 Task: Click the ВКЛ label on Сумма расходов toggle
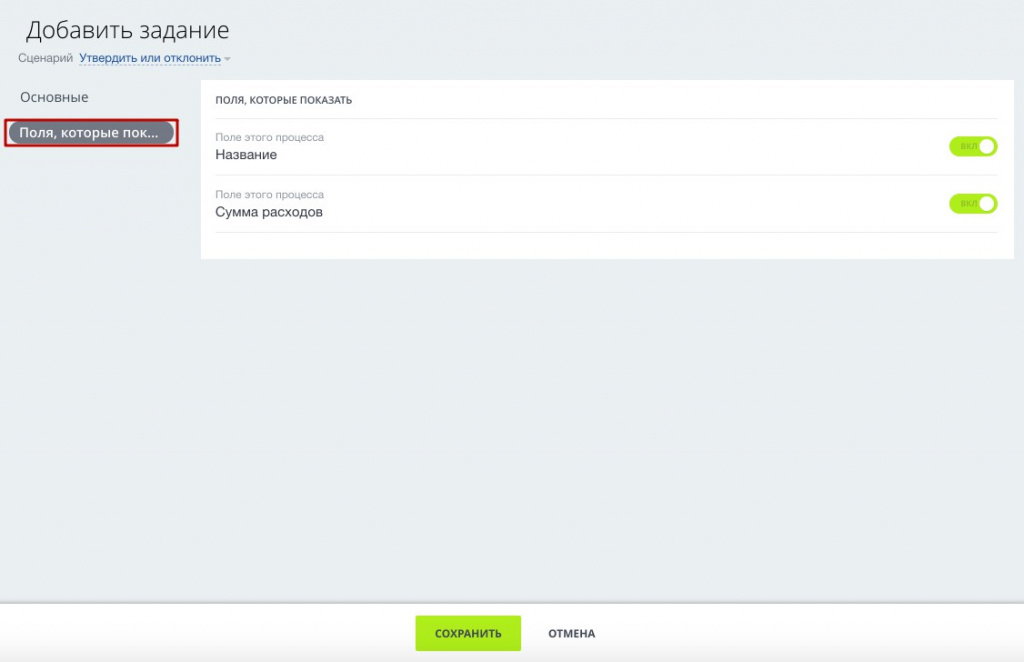(966, 204)
